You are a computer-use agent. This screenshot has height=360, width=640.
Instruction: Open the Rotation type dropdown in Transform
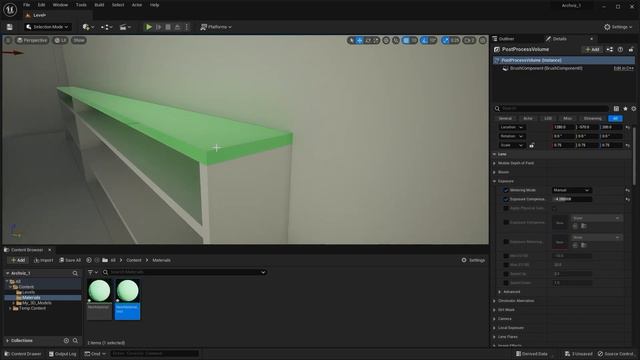pos(511,136)
